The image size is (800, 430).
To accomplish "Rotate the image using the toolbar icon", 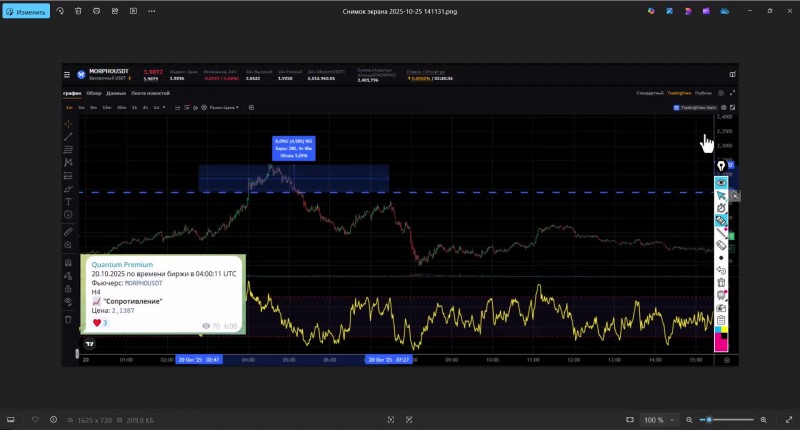I will [60, 11].
